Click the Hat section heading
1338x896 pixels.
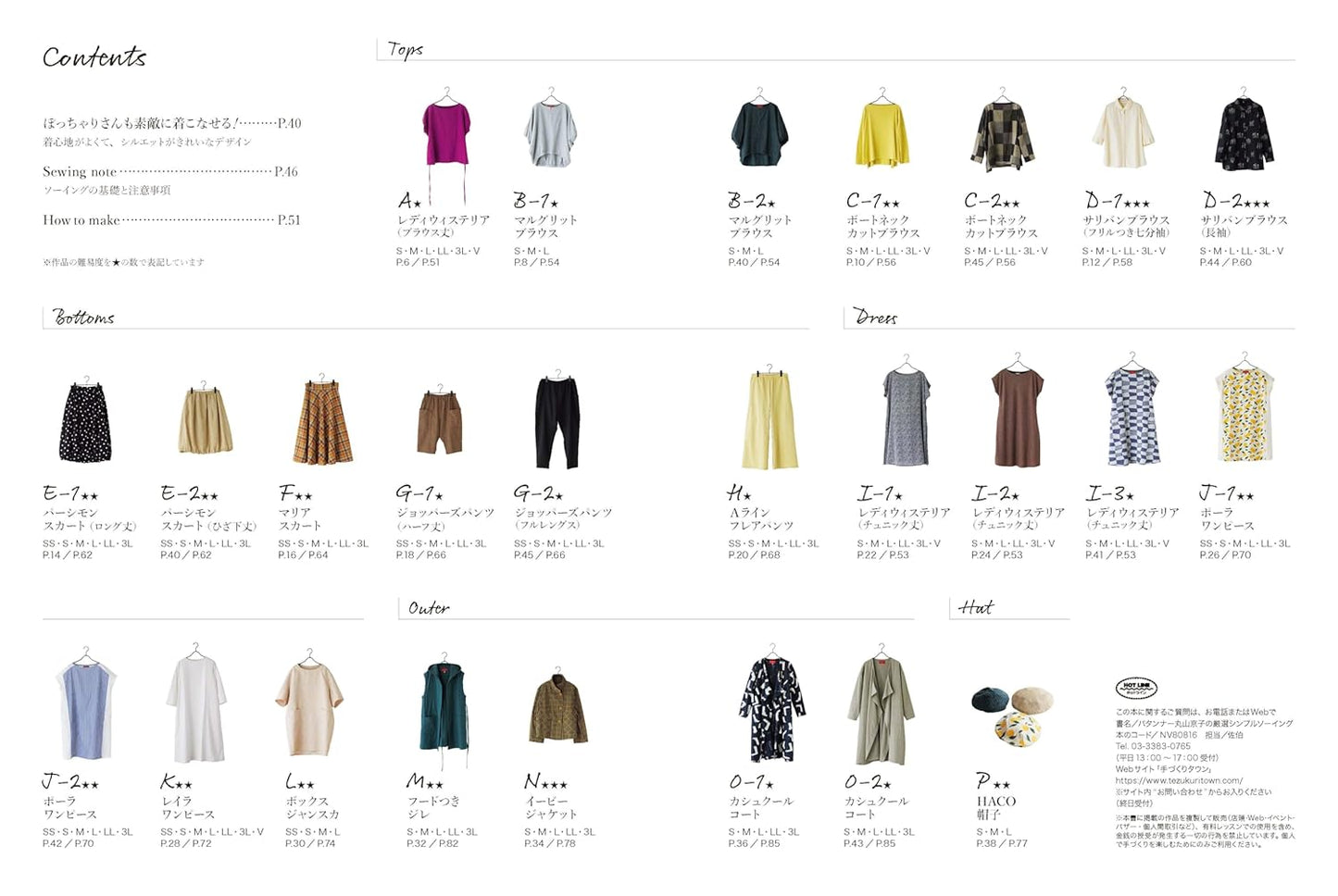(976, 607)
